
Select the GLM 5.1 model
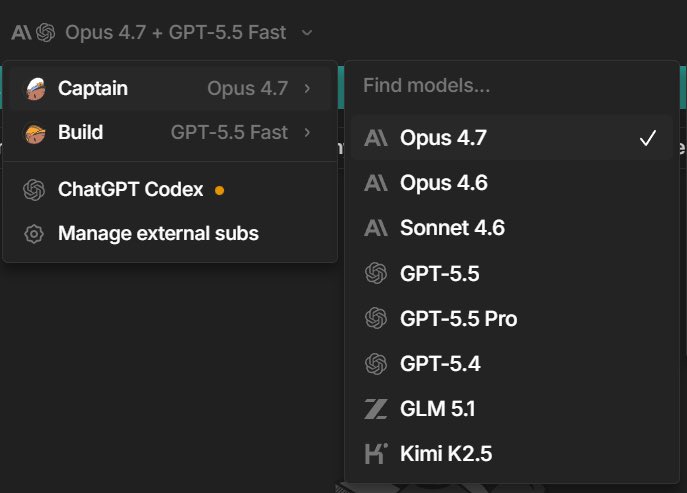coord(512,409)
